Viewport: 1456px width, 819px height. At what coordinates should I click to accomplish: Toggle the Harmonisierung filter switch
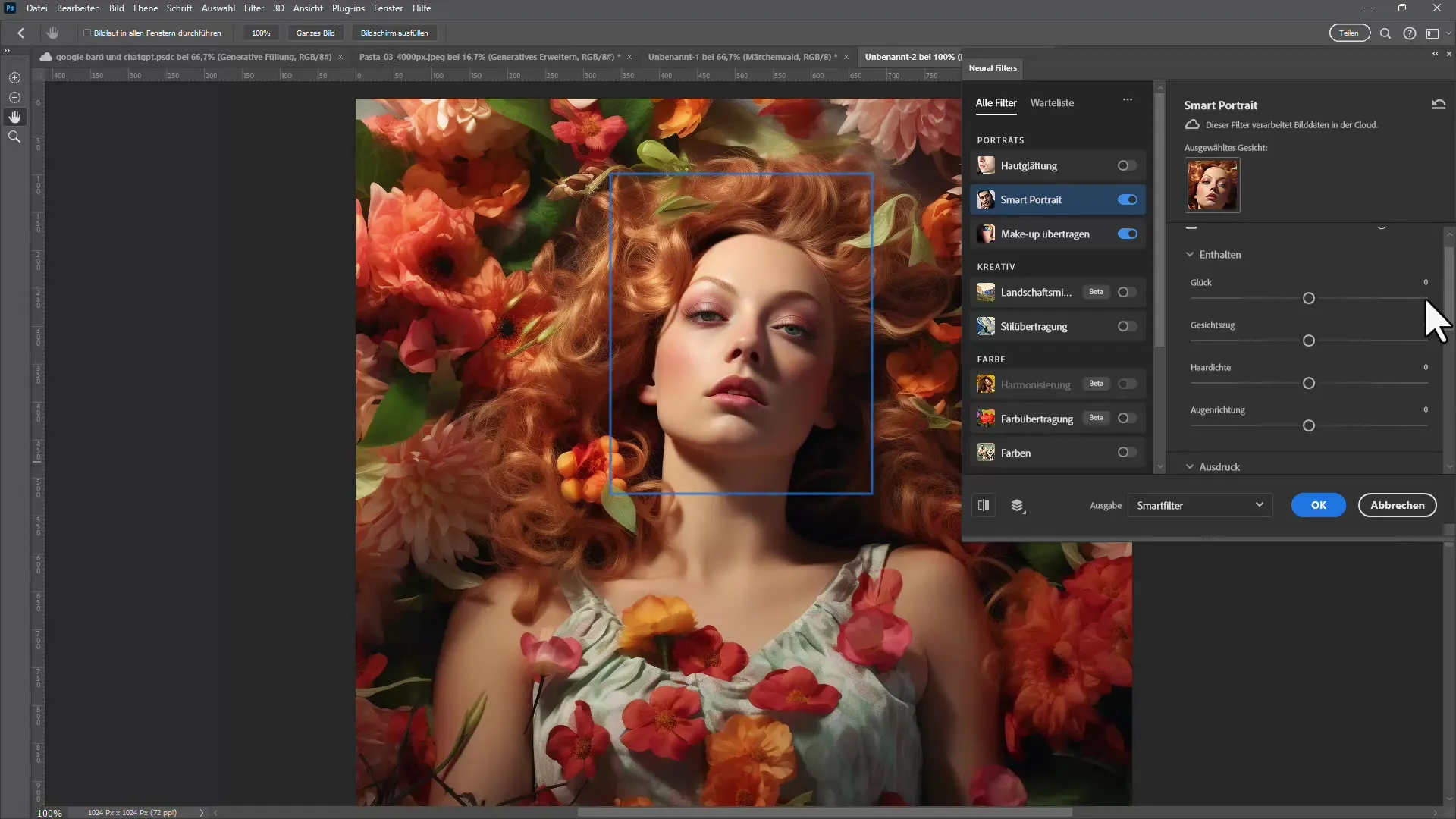(x=1127, y=384)
